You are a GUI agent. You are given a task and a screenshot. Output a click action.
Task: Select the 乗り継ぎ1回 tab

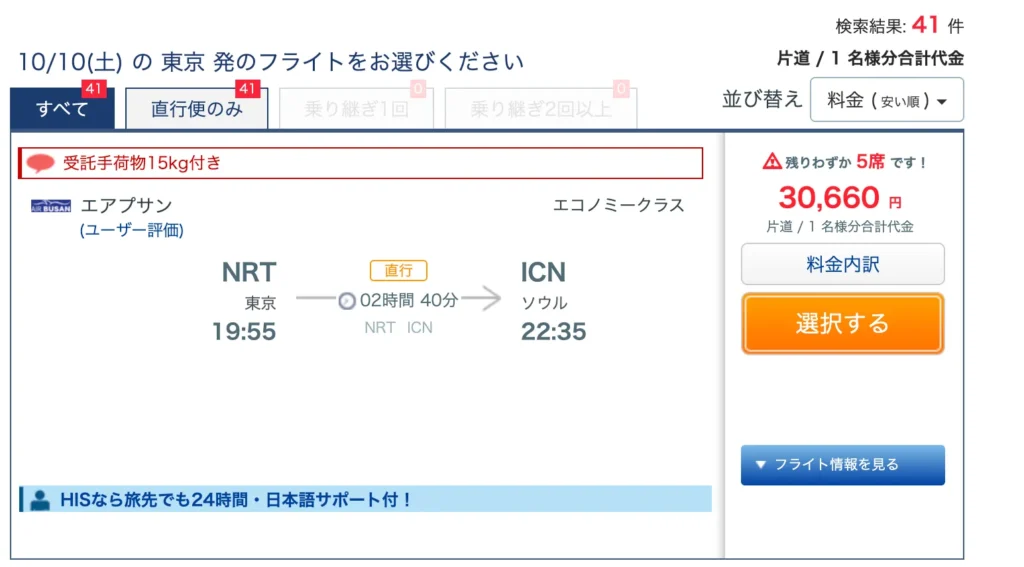(356, 108)
